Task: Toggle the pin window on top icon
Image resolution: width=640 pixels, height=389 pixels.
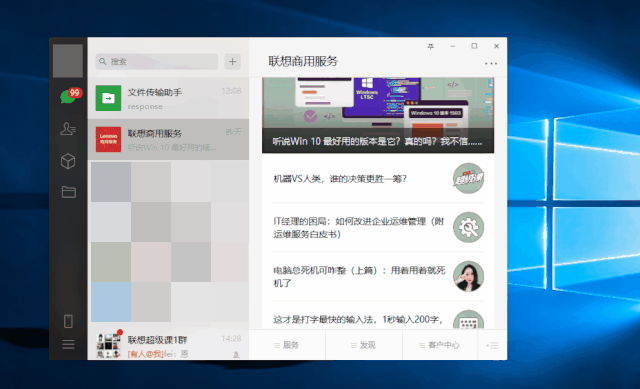Action: point(431,47)
